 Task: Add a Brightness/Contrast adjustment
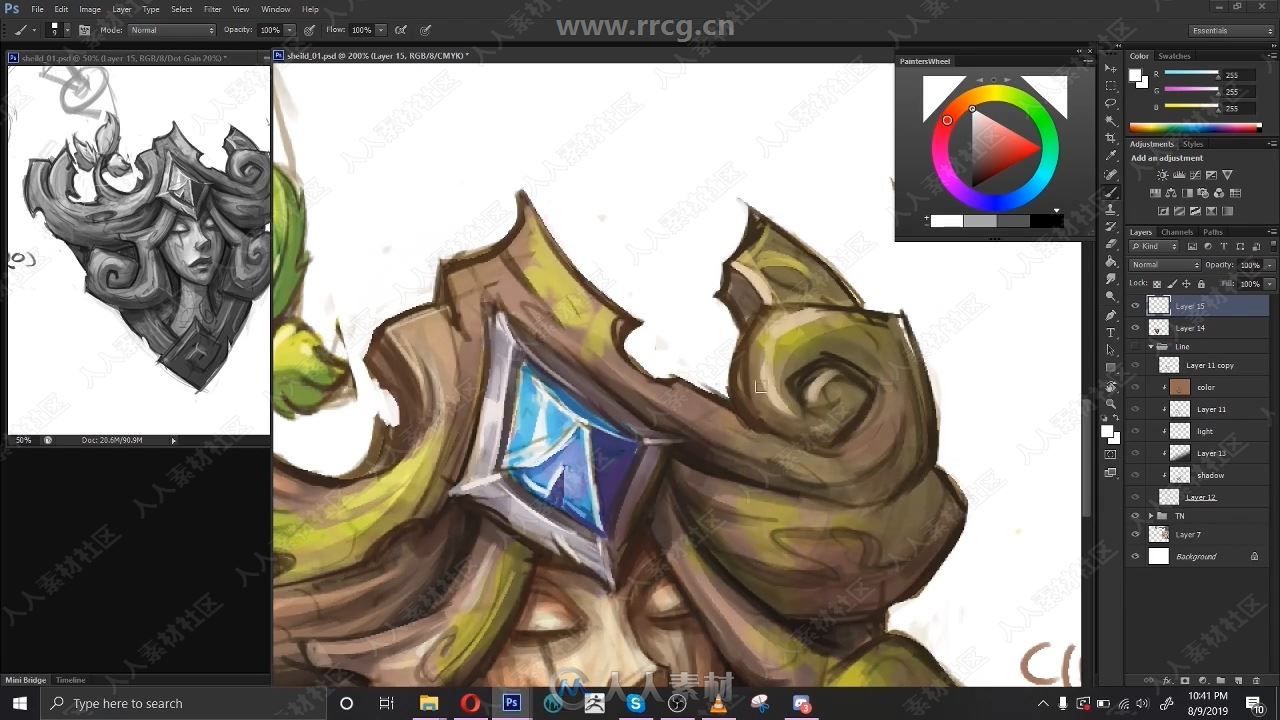pyautogui.click(x=1162, y=175)
